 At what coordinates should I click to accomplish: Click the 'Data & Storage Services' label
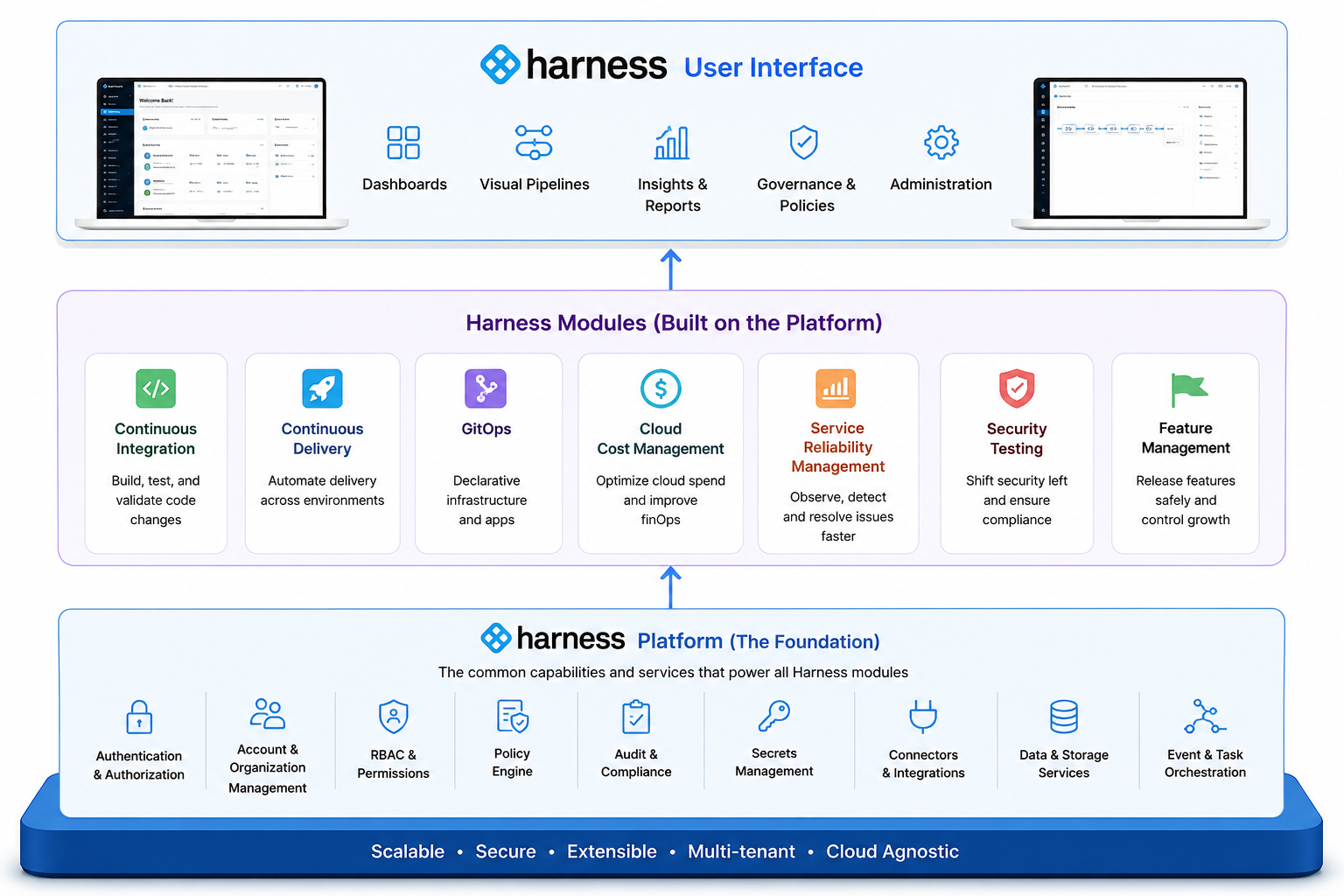click(x=1064, y=764)
